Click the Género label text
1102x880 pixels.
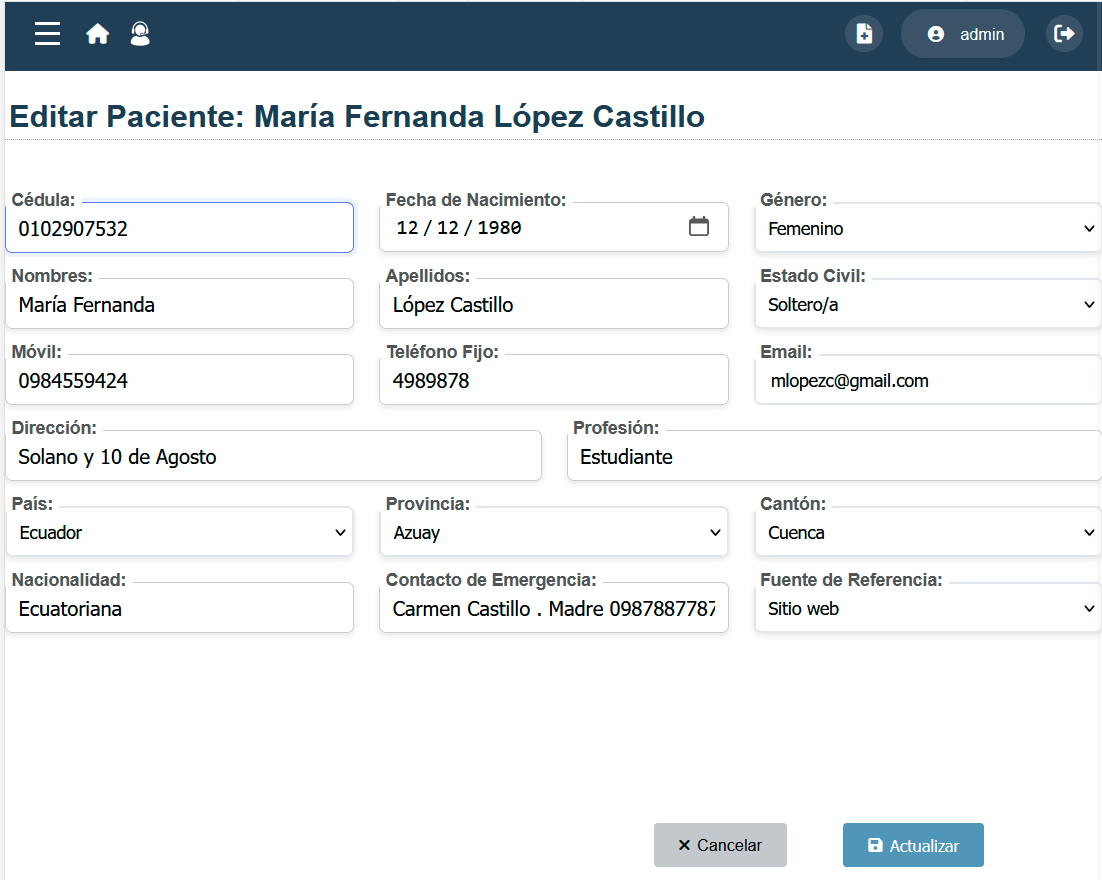(x=793, y=200)
